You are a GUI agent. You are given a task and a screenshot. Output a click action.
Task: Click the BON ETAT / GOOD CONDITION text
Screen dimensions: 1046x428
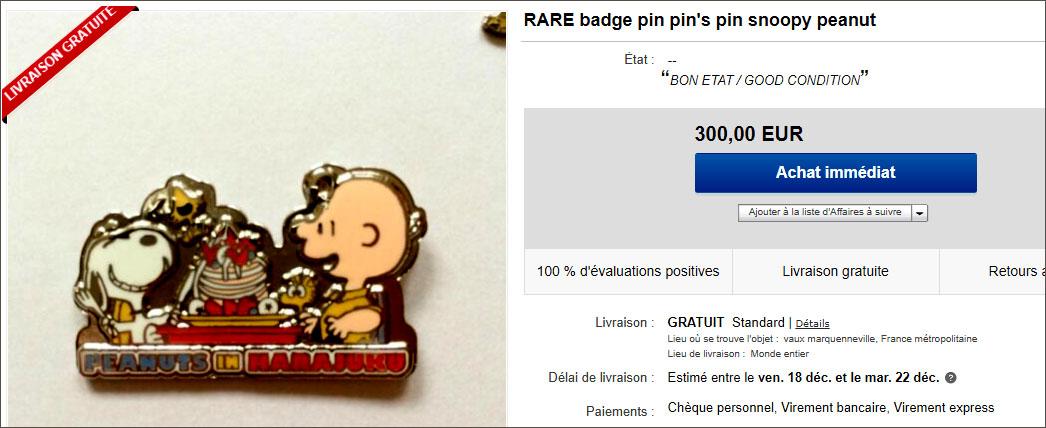765,80
